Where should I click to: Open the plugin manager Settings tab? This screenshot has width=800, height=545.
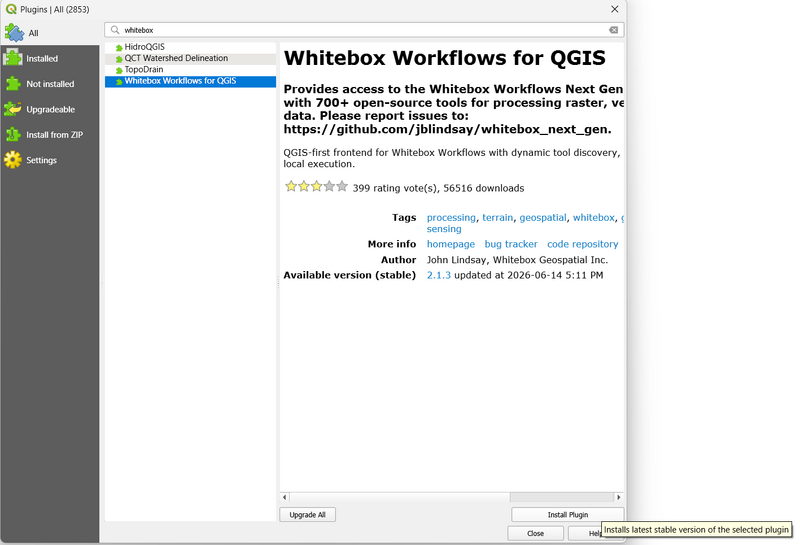pyautogui.click(x=49, y=160)
